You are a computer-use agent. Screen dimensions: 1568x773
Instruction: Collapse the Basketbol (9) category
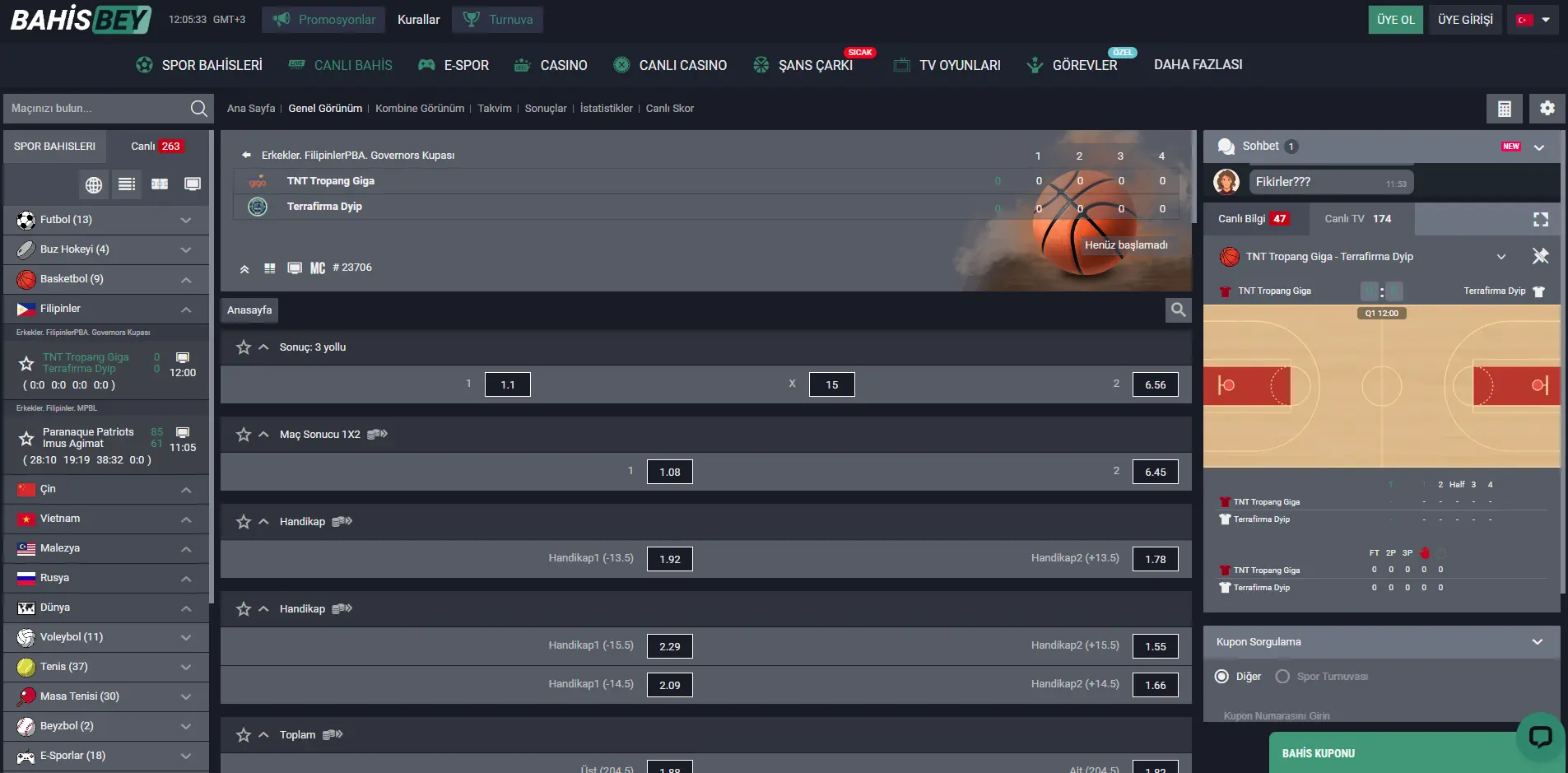point(106,279)
